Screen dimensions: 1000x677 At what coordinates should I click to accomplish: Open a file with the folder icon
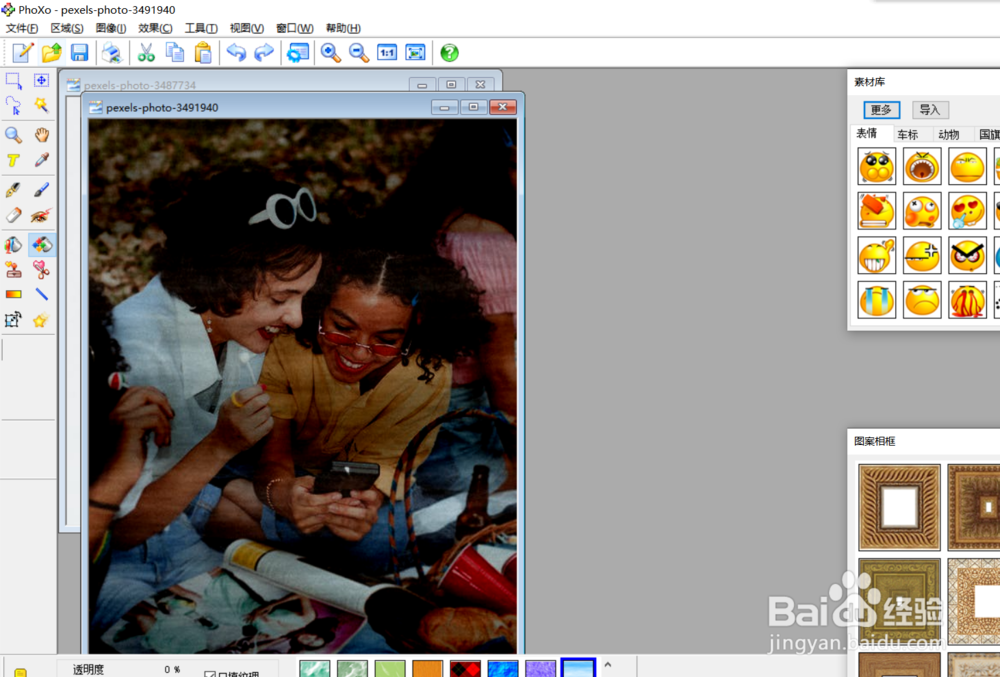(52, 52)
